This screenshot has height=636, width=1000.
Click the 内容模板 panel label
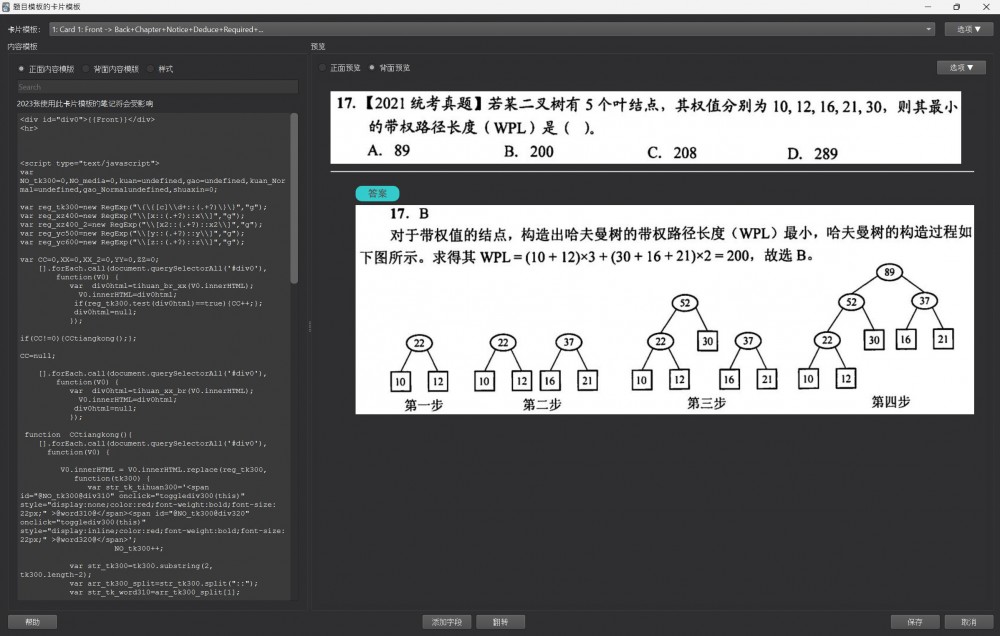click(22, 47)
